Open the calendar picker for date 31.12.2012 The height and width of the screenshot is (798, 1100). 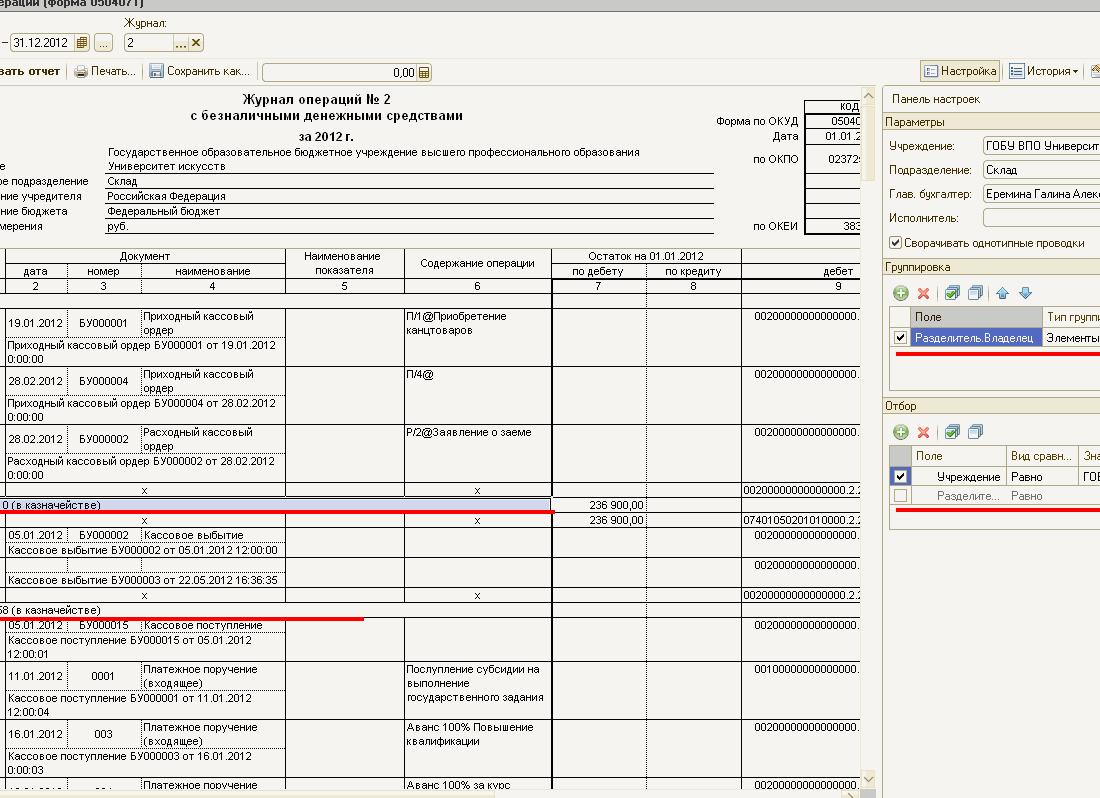point(82,43)
